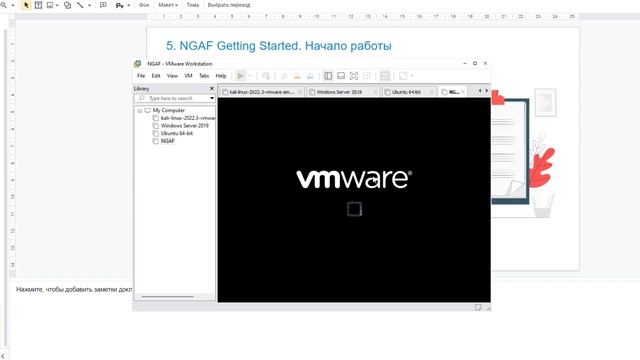Click the revert snapshot icon
640x360 pixels.
[x=297, y=76]
